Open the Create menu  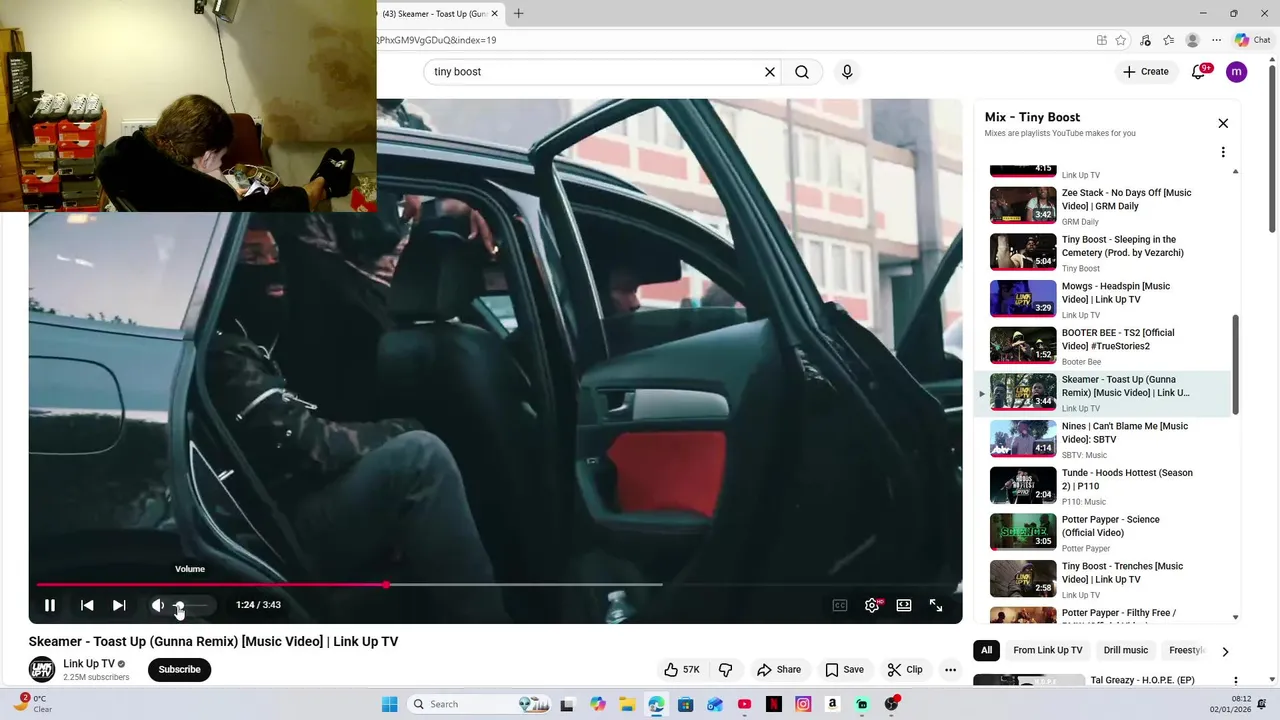[1145, 72]
